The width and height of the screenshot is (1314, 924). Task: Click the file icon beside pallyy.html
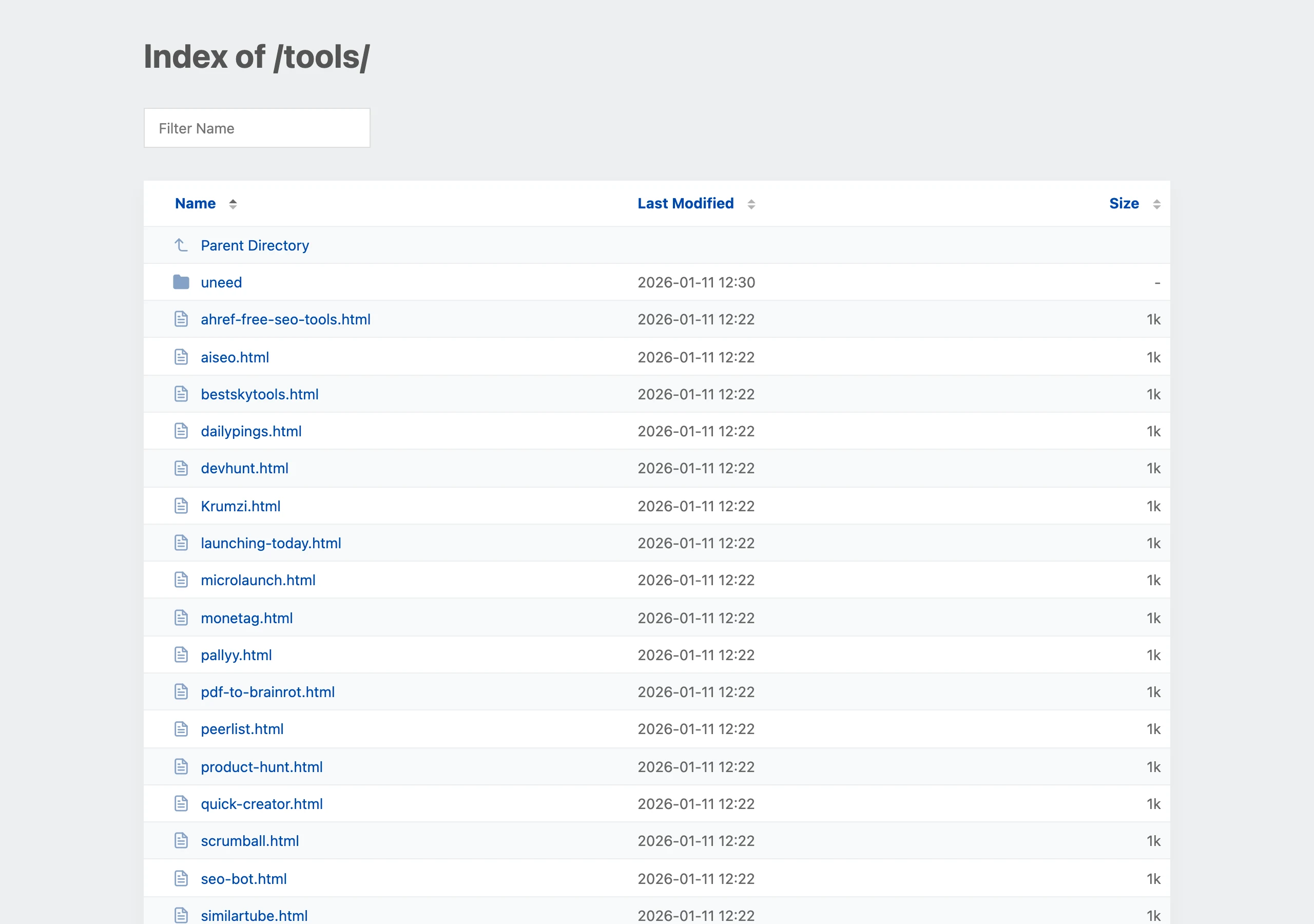point(181,654)
